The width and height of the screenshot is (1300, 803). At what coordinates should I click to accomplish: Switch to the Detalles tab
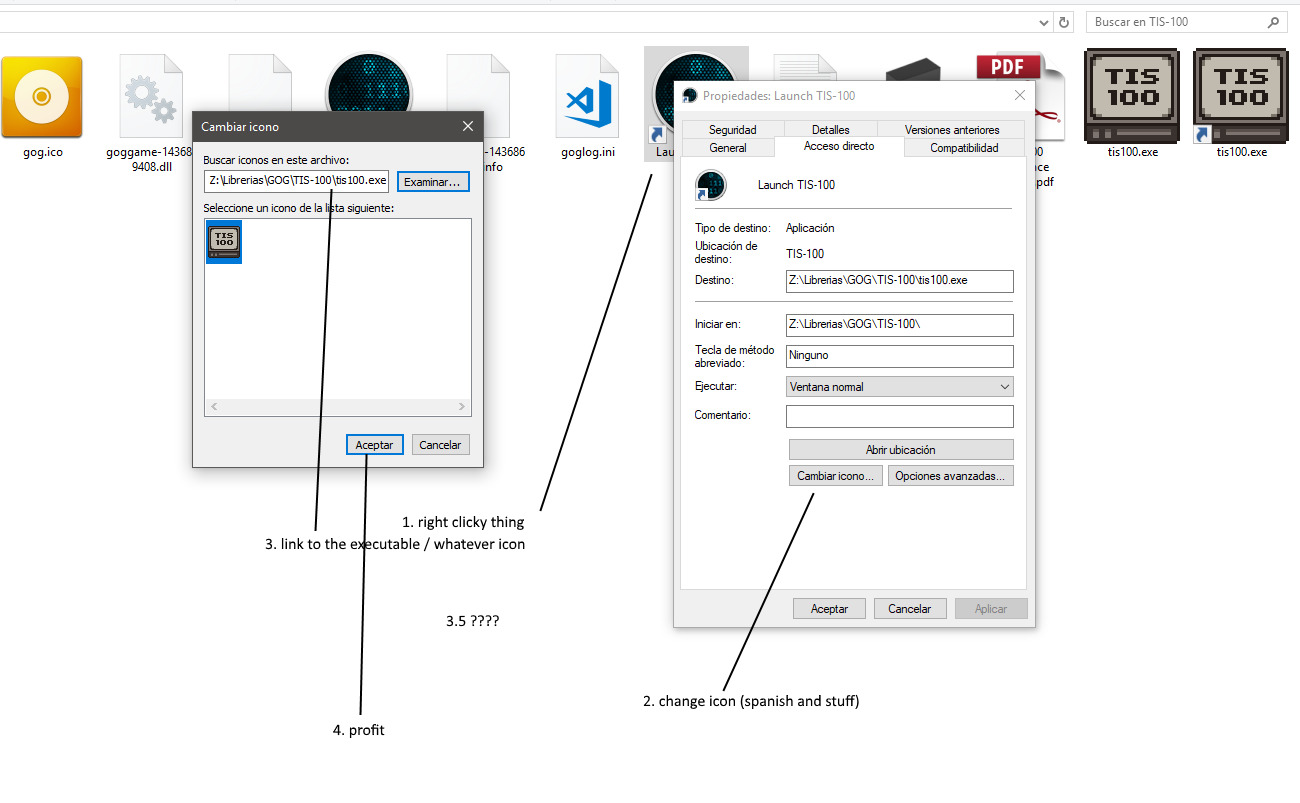coord(831,130)
